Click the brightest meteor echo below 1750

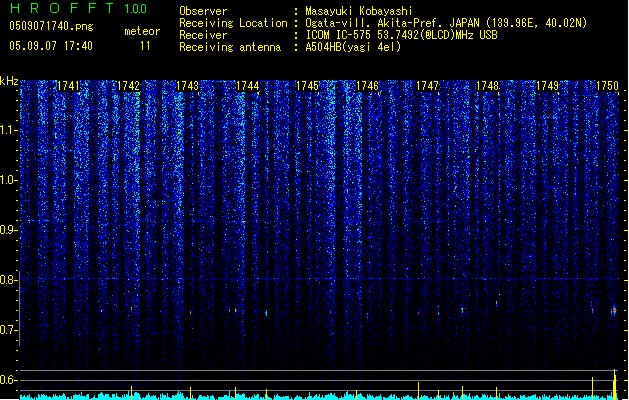(x=614, y=311)
